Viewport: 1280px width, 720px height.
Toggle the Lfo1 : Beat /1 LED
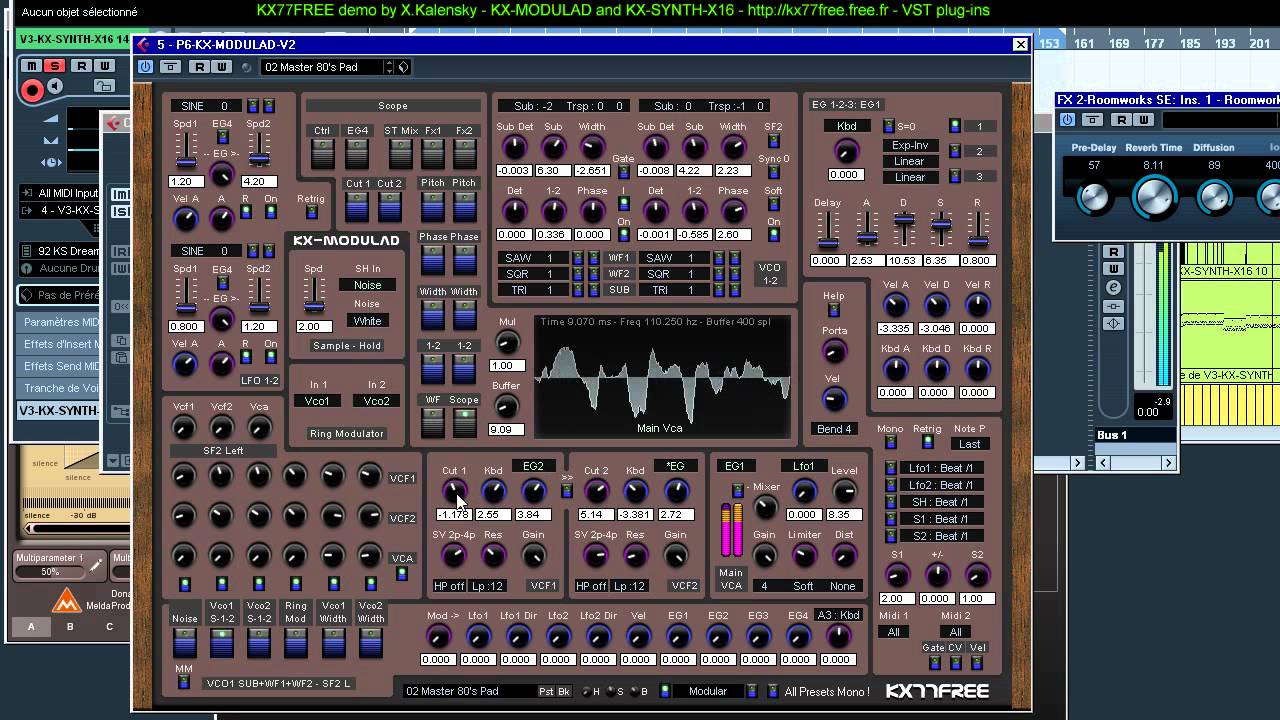click(891, 468)
